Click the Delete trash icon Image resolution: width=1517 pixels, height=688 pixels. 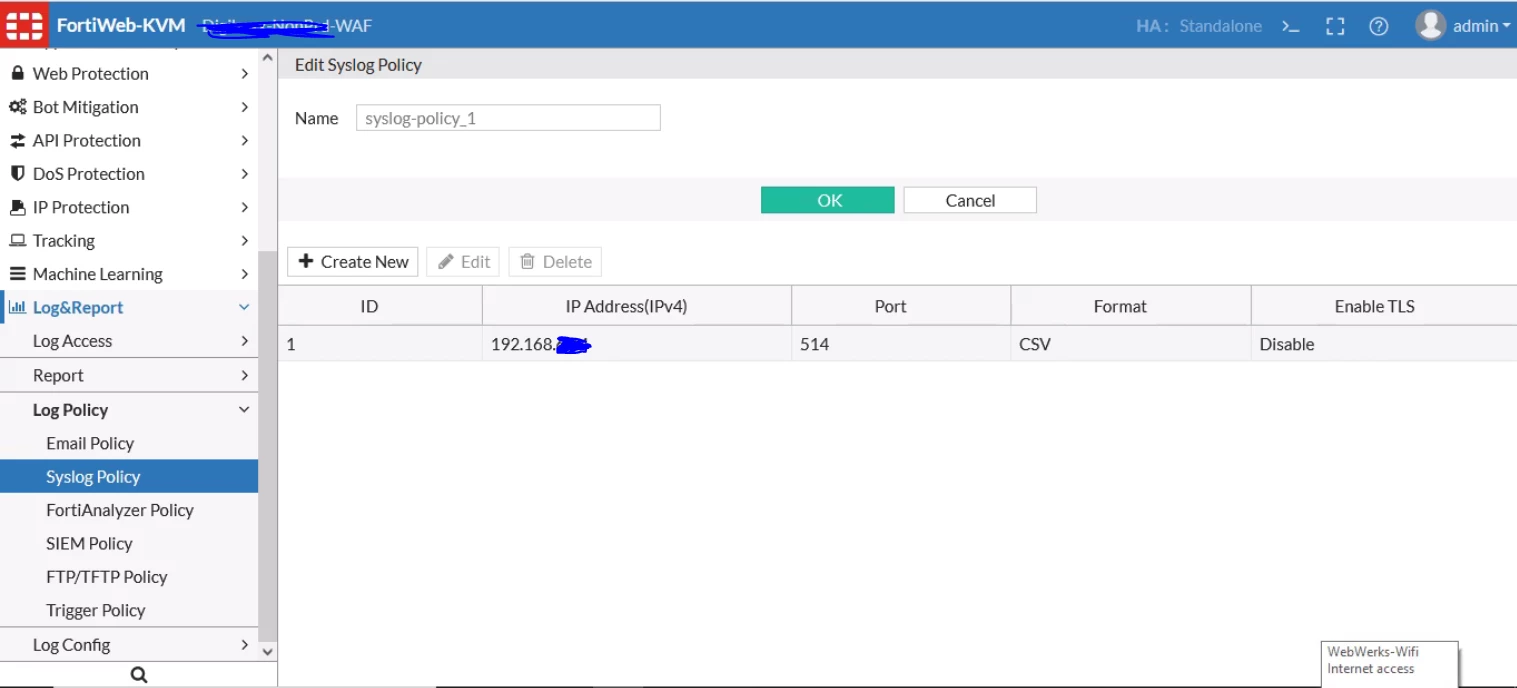coord(554,261)
